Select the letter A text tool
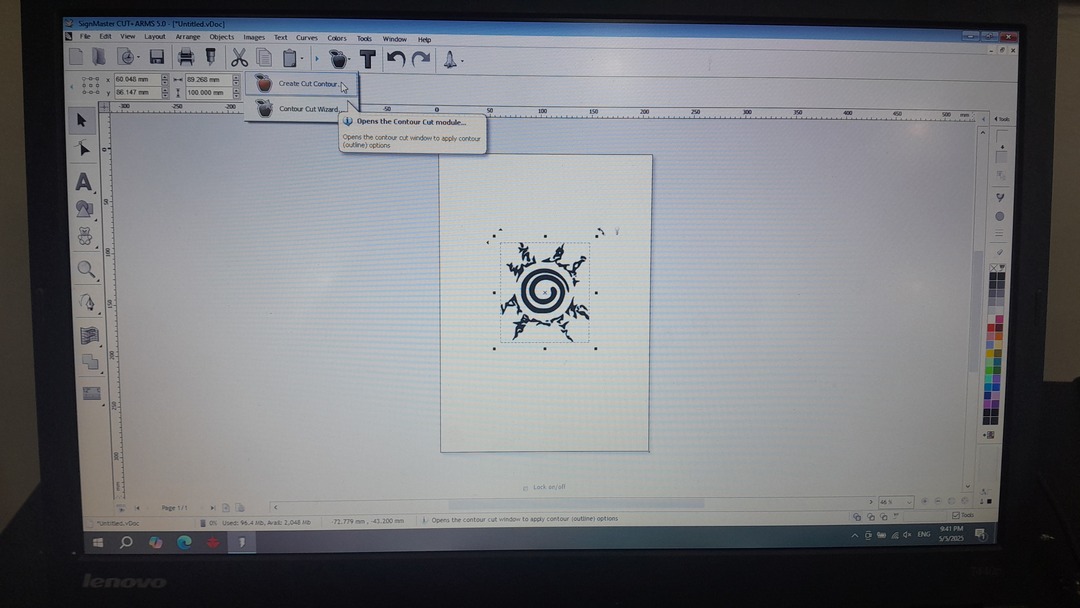The width and height of the screenshot is (1080, 608). [83, 181]
